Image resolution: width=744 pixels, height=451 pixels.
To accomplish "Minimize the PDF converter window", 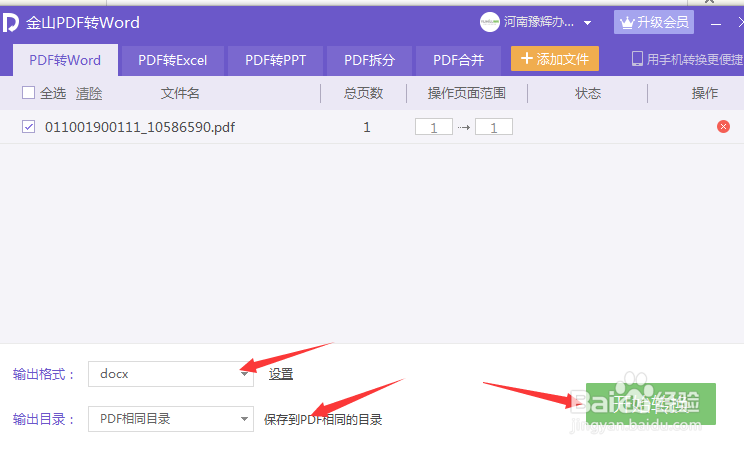I will click(716, 24).
